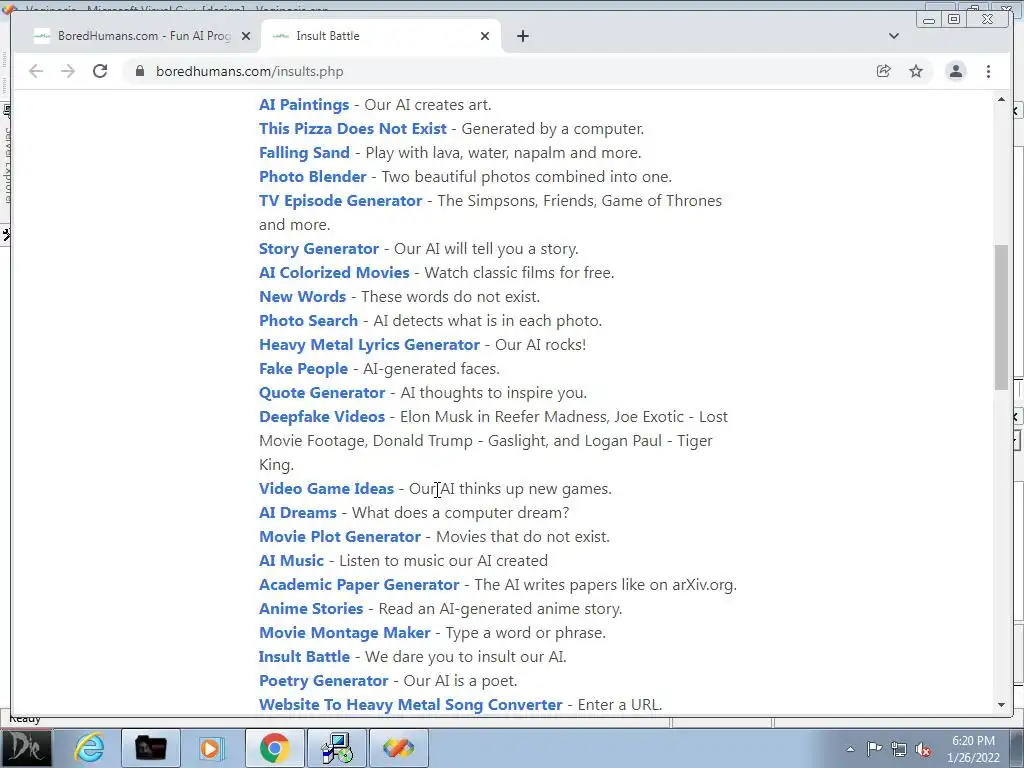
Task: Click the vertical scrollbar thumb
Action: point(1001,317)
